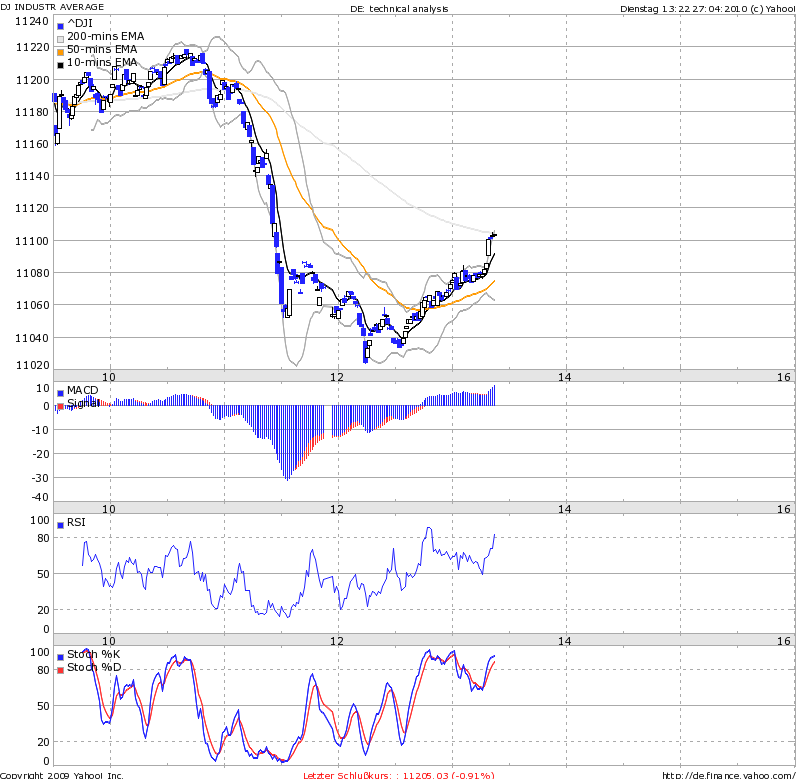Click the blue Stoch %K legend swatch
The width and height of the screenshot is (800, 779).
pos(60,657)
